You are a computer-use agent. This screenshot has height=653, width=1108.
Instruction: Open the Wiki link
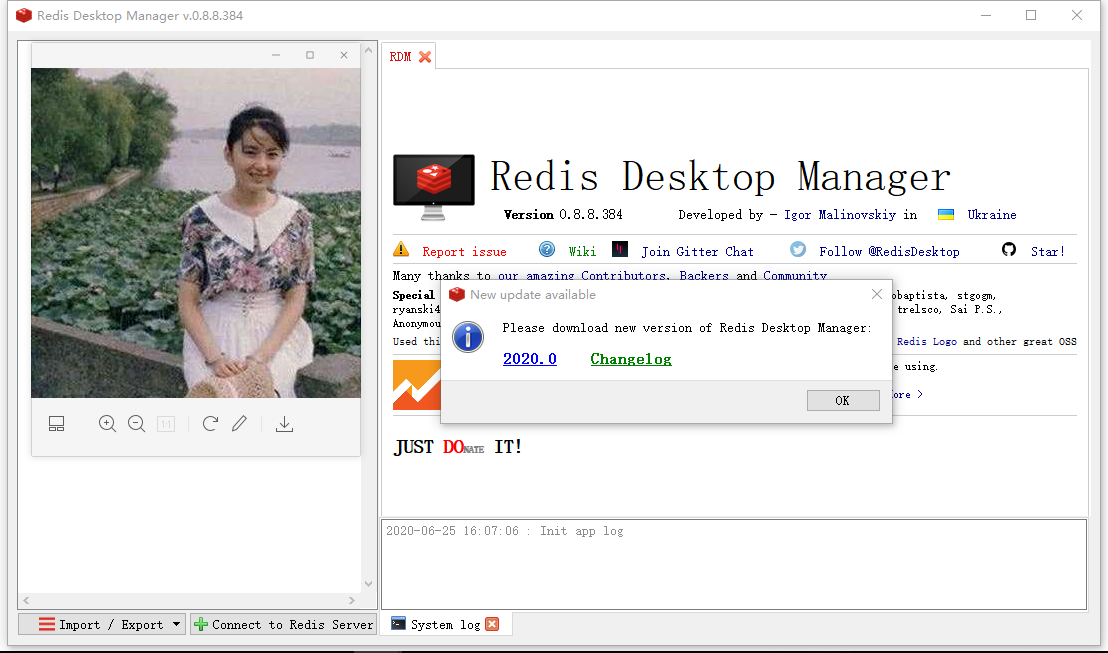pyautogui.click(x=582, y=252)
